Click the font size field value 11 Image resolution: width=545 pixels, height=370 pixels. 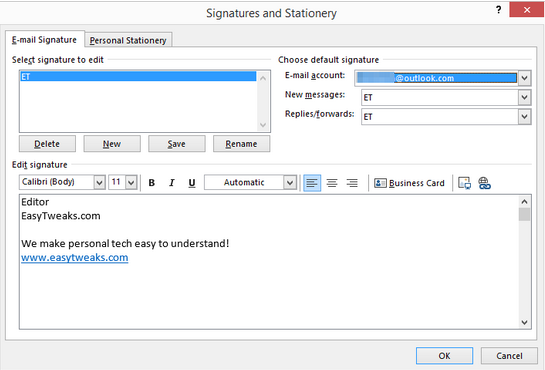pos(117,182)
